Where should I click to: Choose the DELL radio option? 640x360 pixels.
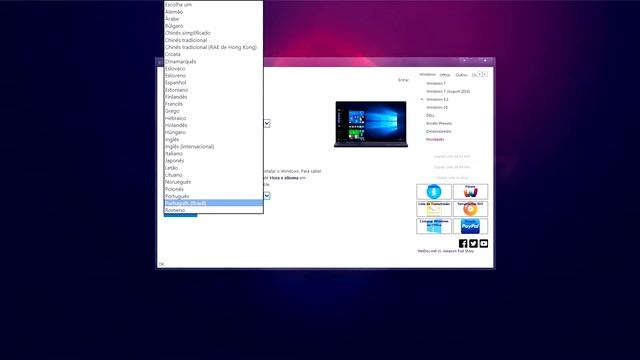(x=430, y=116)
